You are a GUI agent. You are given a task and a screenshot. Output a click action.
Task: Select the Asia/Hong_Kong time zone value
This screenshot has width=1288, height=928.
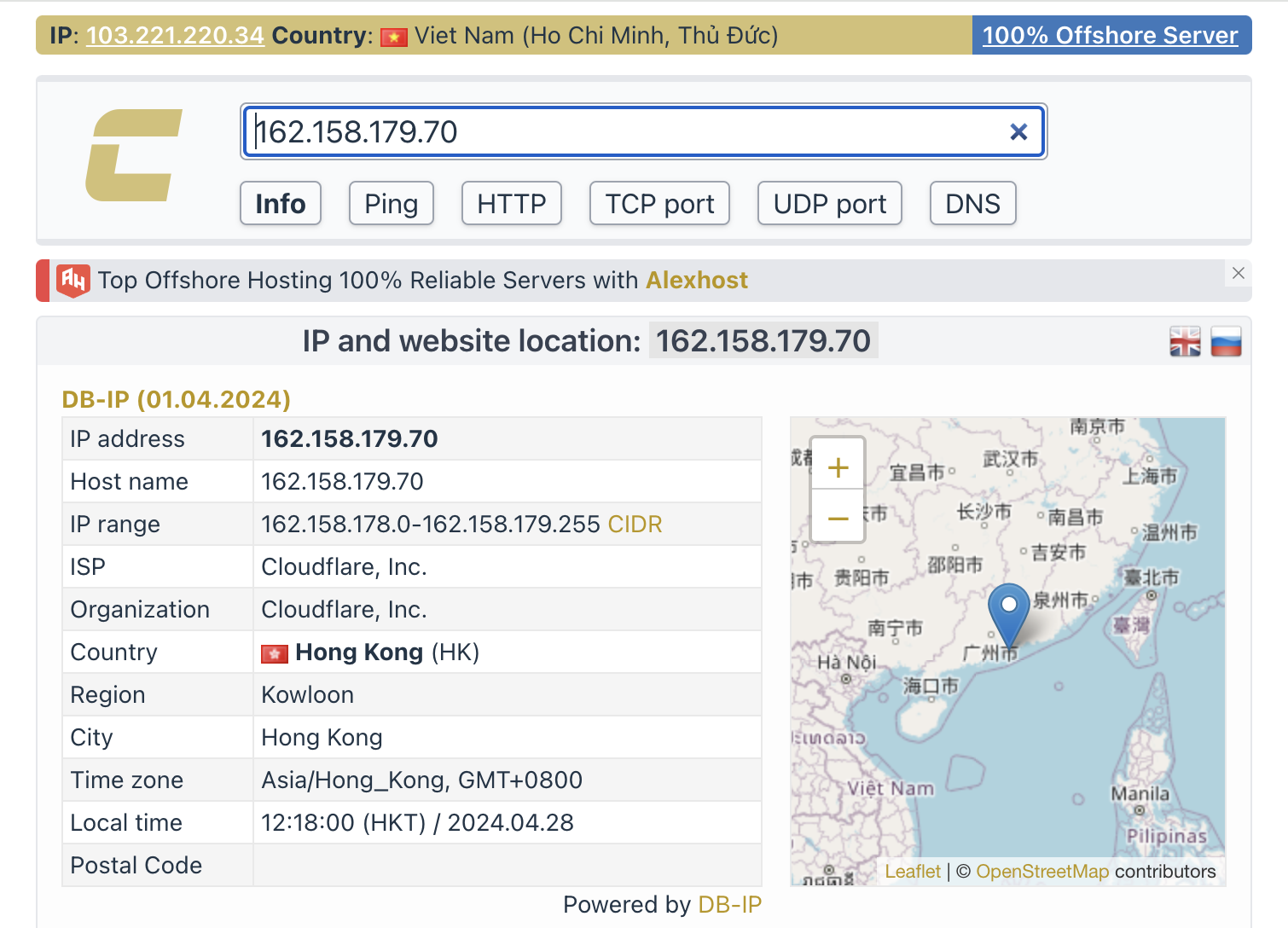421,780
